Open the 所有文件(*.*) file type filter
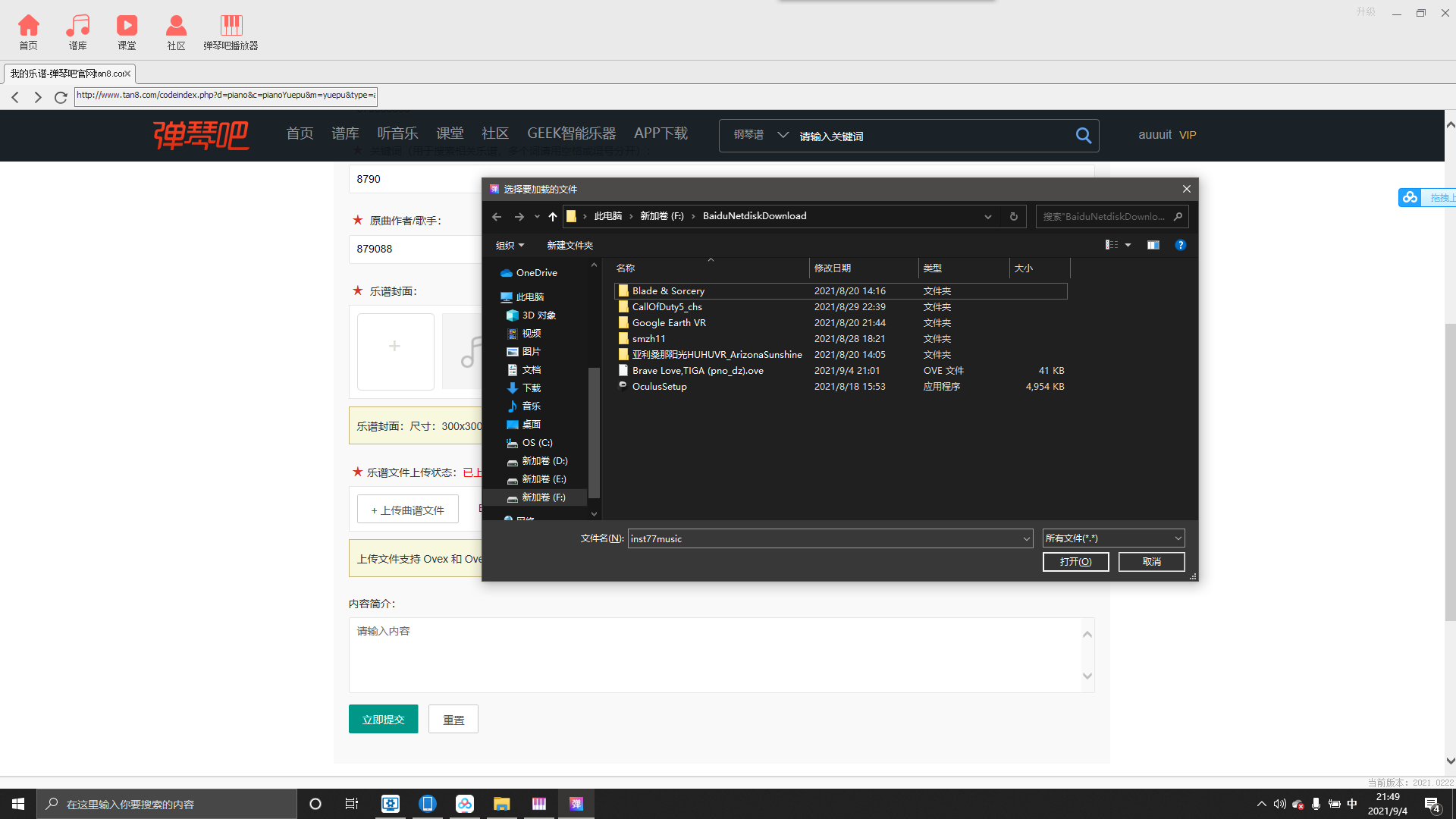 point(1113,538)
